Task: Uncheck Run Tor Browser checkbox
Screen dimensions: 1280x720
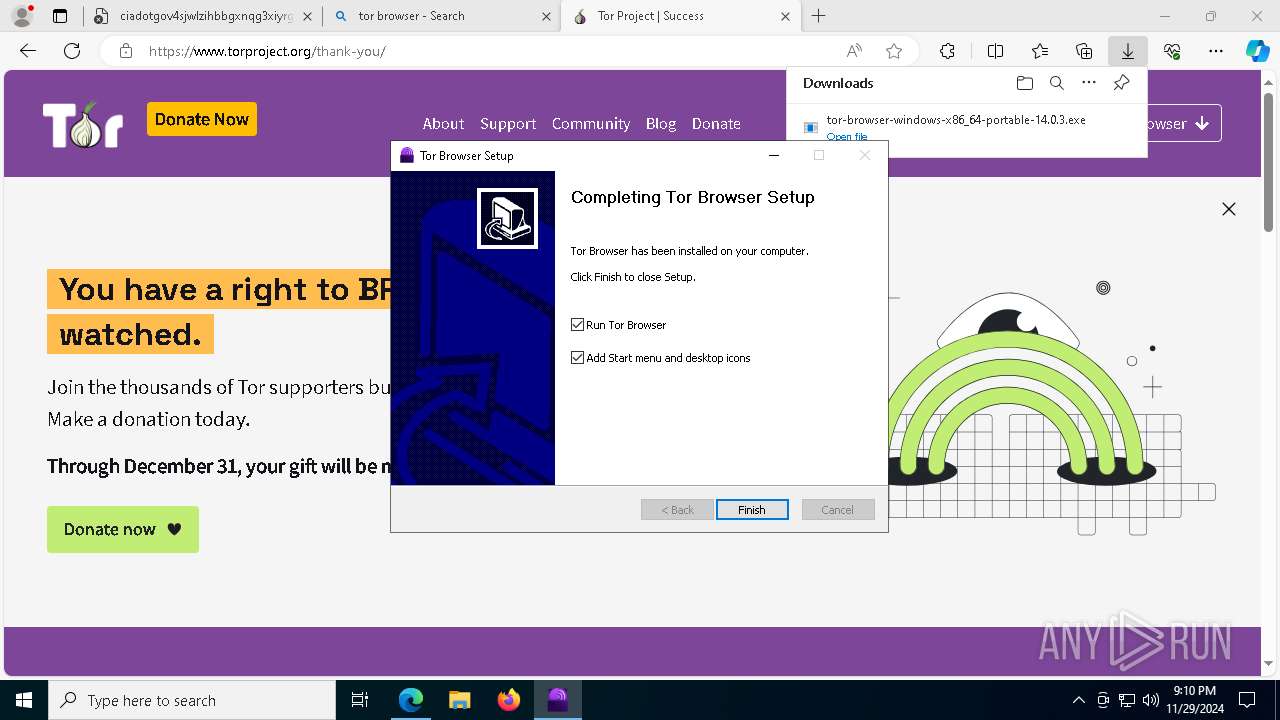Action: click(577, 325)
